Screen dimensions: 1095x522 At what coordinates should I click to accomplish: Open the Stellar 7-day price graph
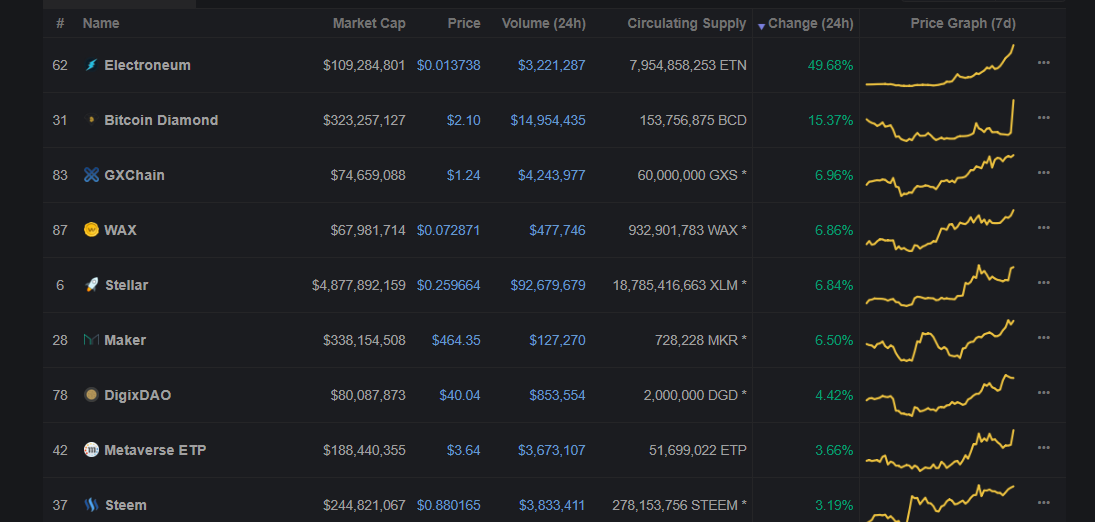(x=940, y=285)
